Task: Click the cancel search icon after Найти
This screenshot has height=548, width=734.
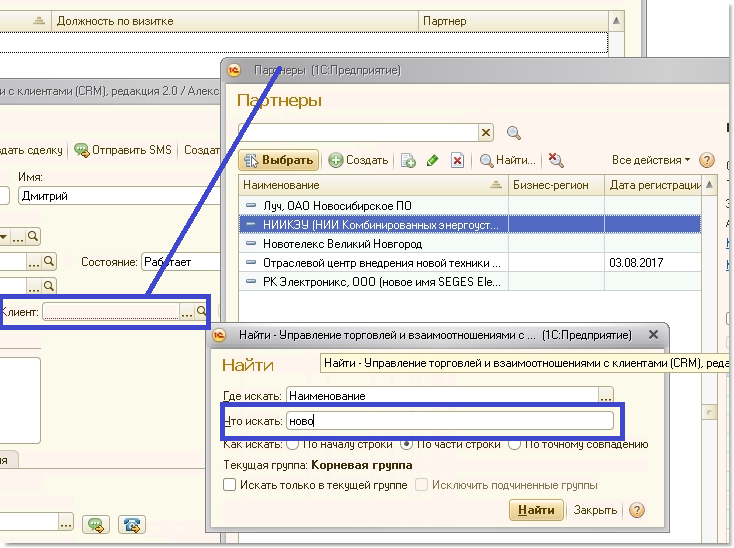Action: point(556,161)
